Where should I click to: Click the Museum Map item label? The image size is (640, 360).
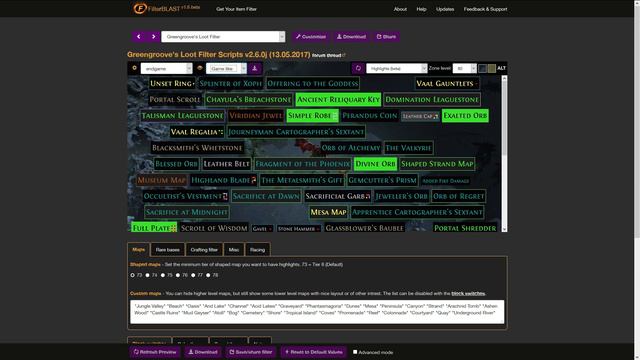(161, 180)
